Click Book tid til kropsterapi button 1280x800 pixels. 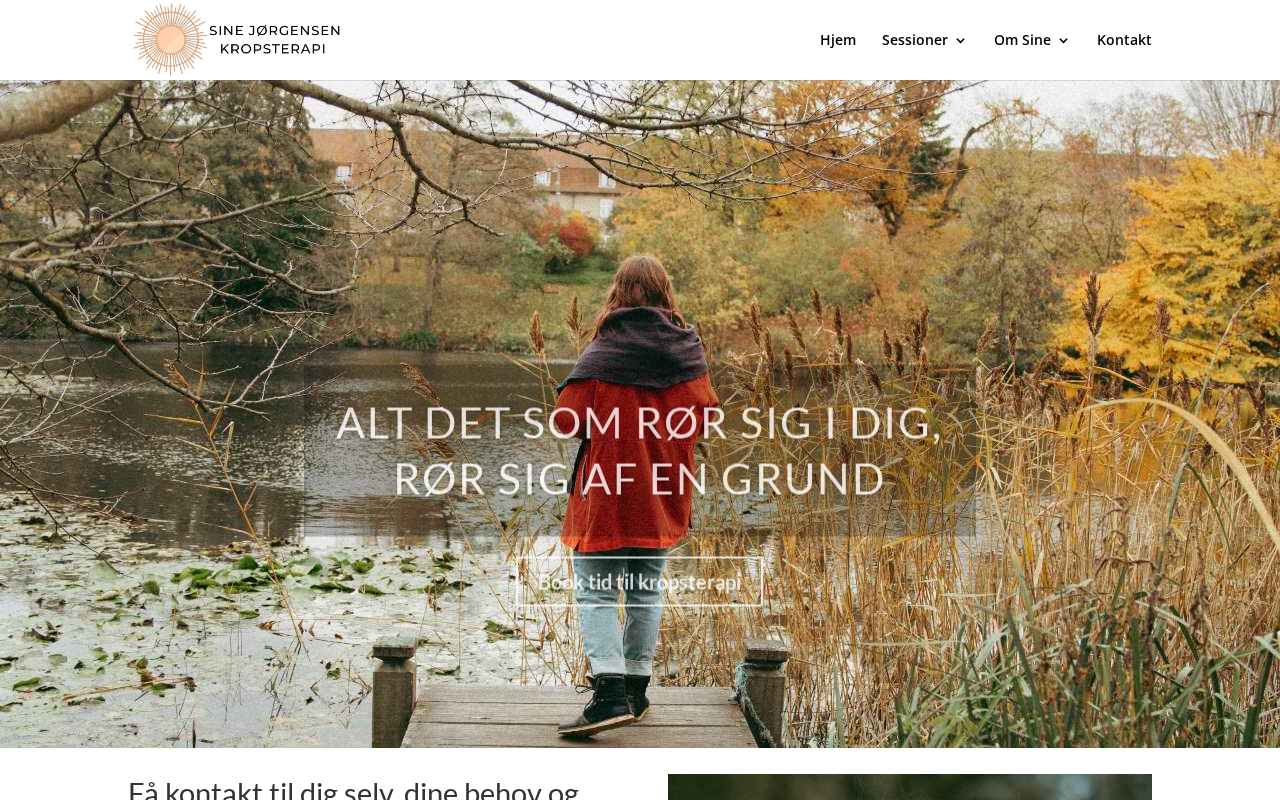(x=639, y=581)
